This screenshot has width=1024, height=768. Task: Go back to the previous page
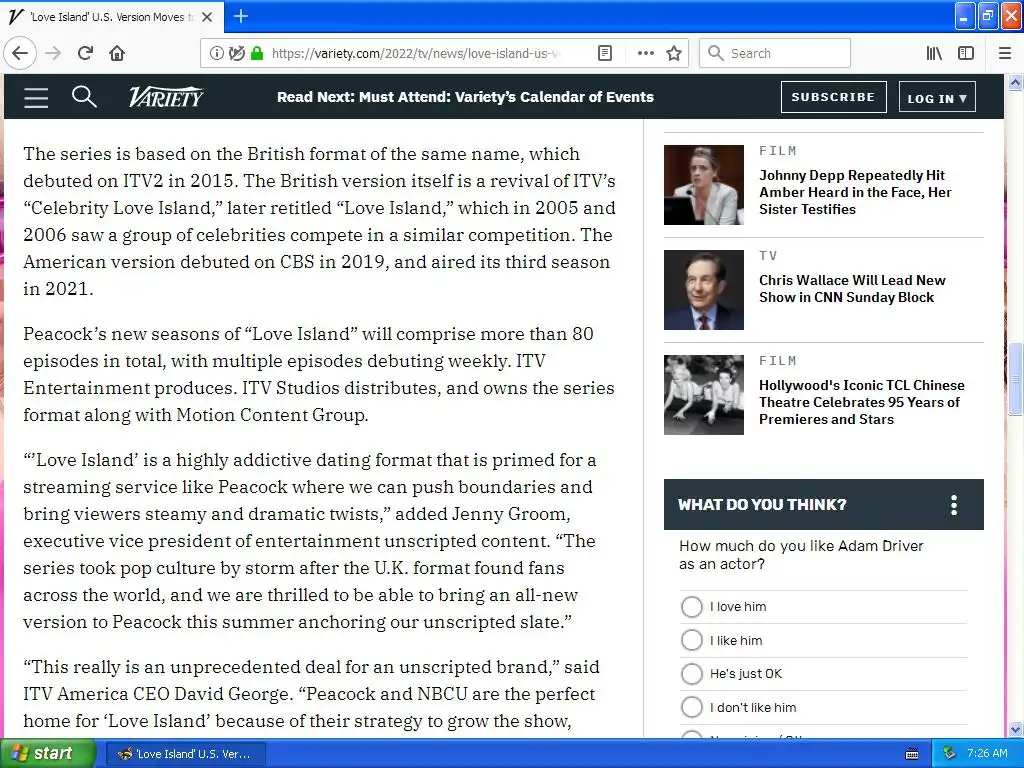click(x=20, y=53)
